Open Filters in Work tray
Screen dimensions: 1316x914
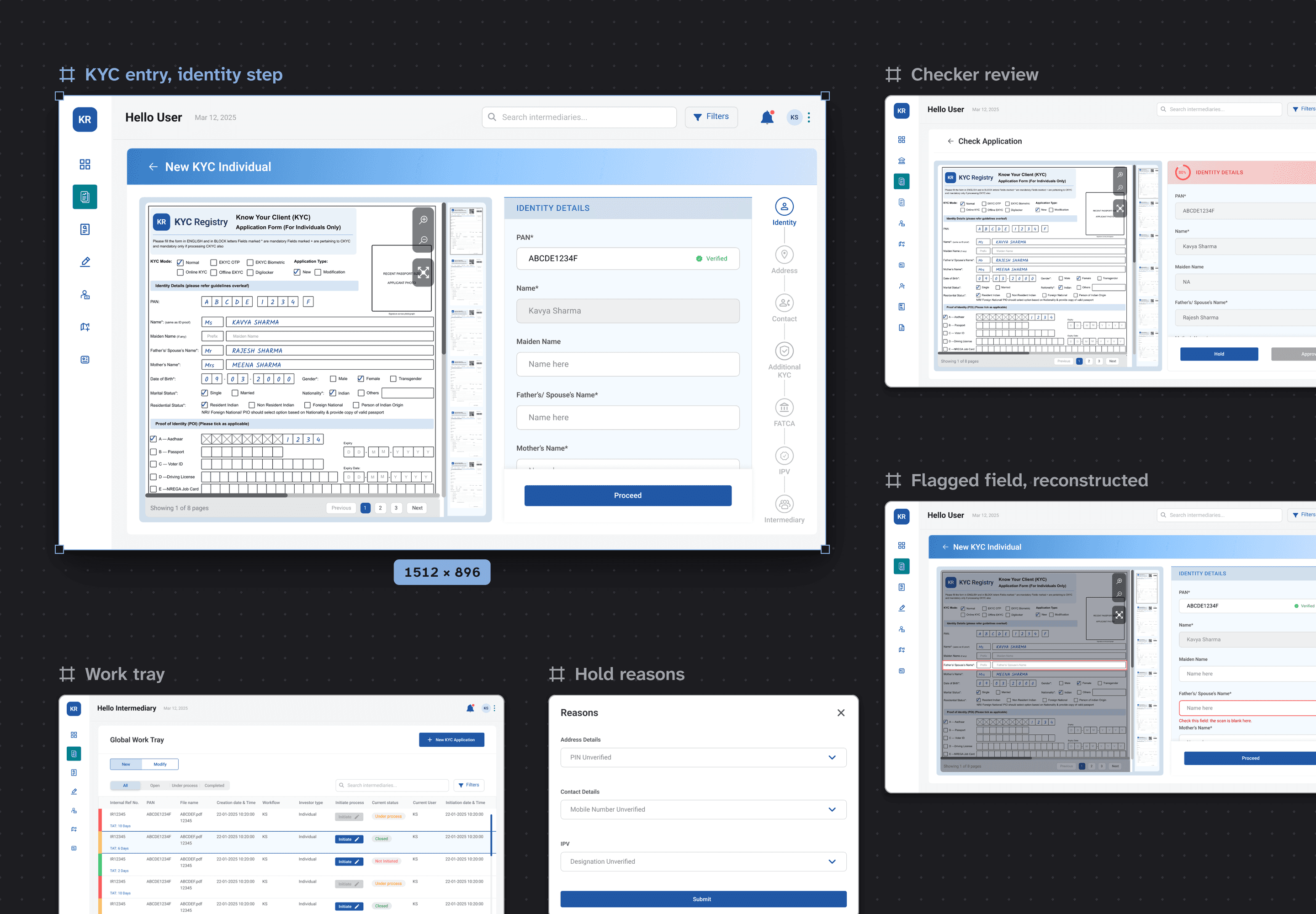click(x=469, y=785)
